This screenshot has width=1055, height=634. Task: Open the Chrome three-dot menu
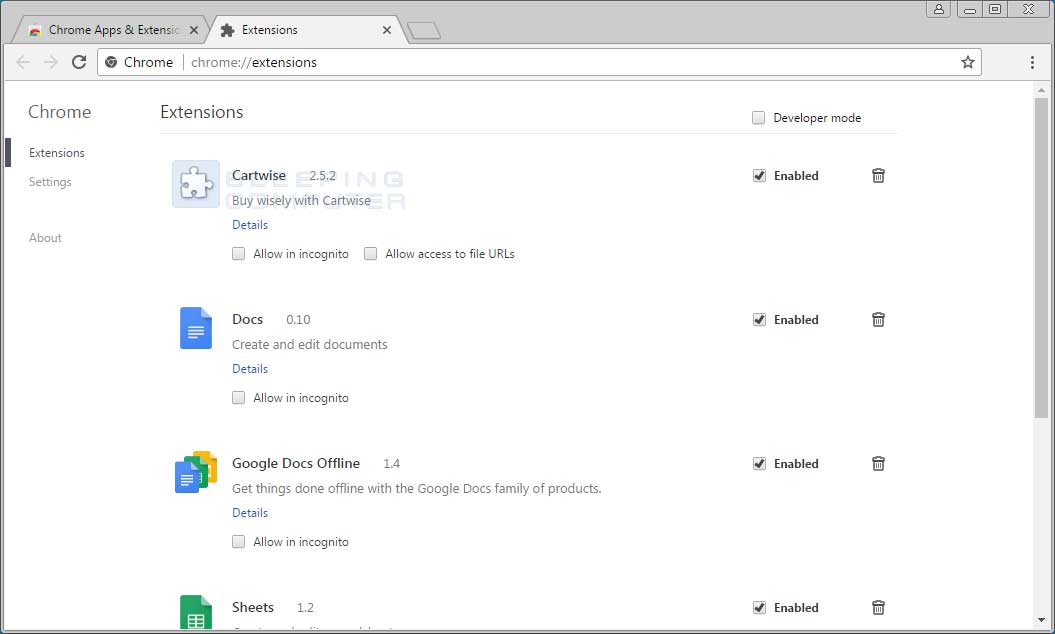1032,63
